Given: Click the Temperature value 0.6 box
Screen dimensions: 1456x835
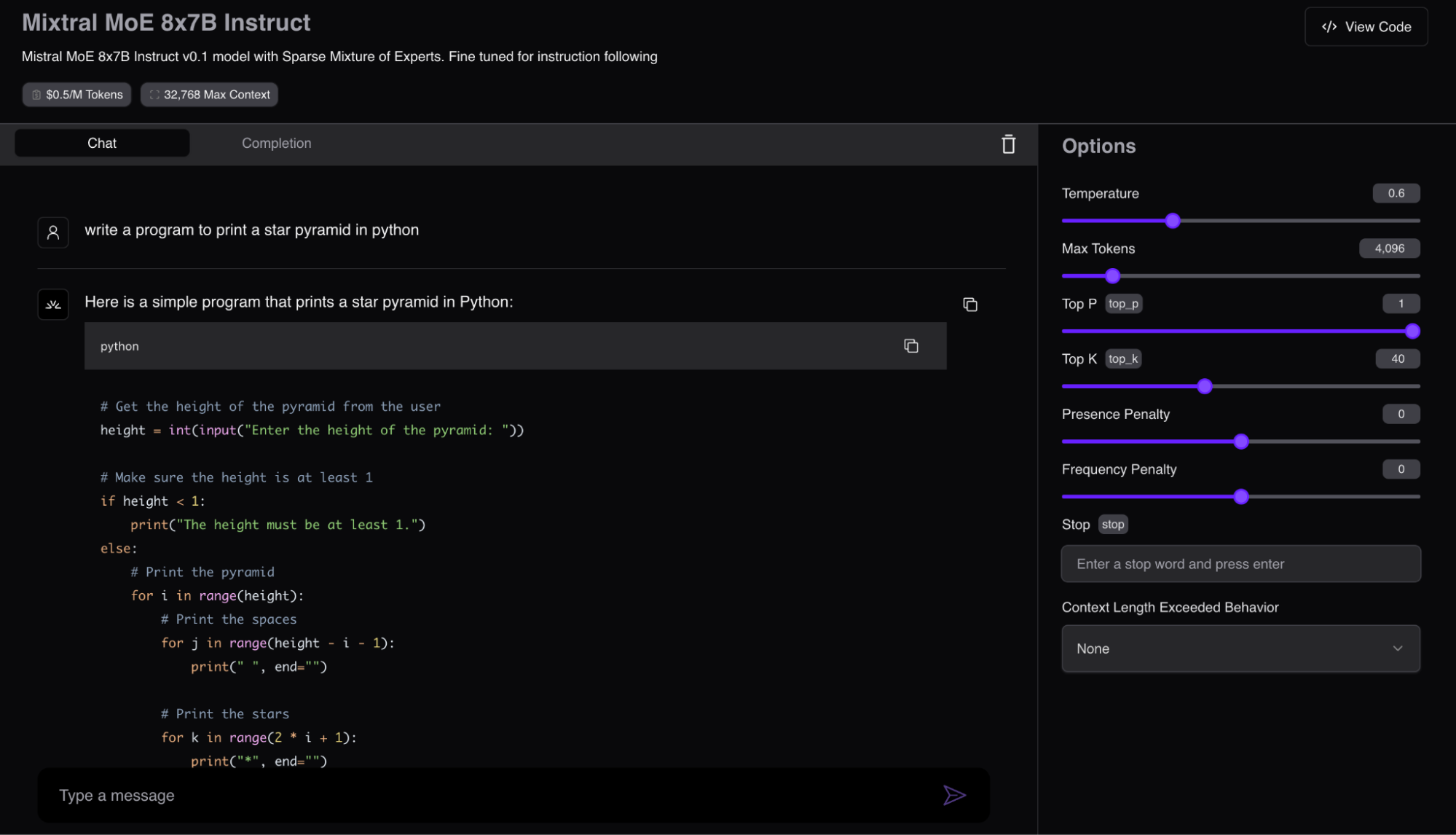Looking at the screenshot, I should tap(1396, 193).
